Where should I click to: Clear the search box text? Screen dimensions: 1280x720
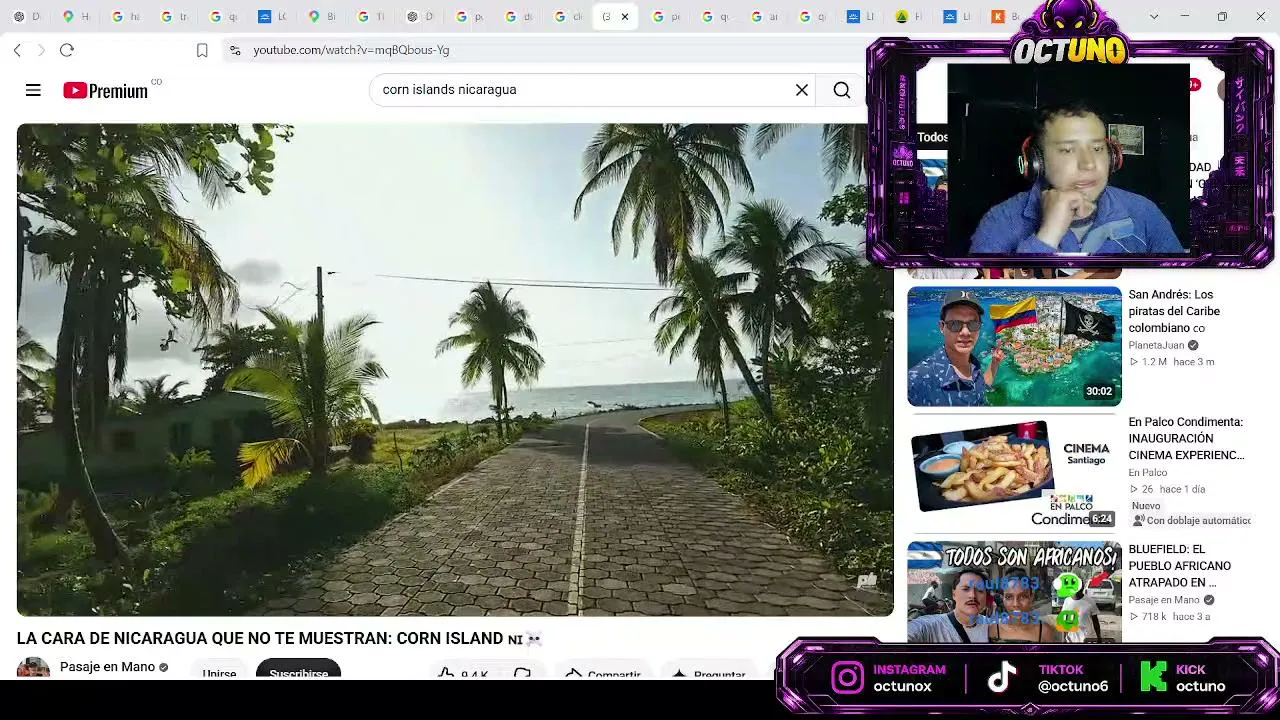pyautogui.click(x=802, y=90)
